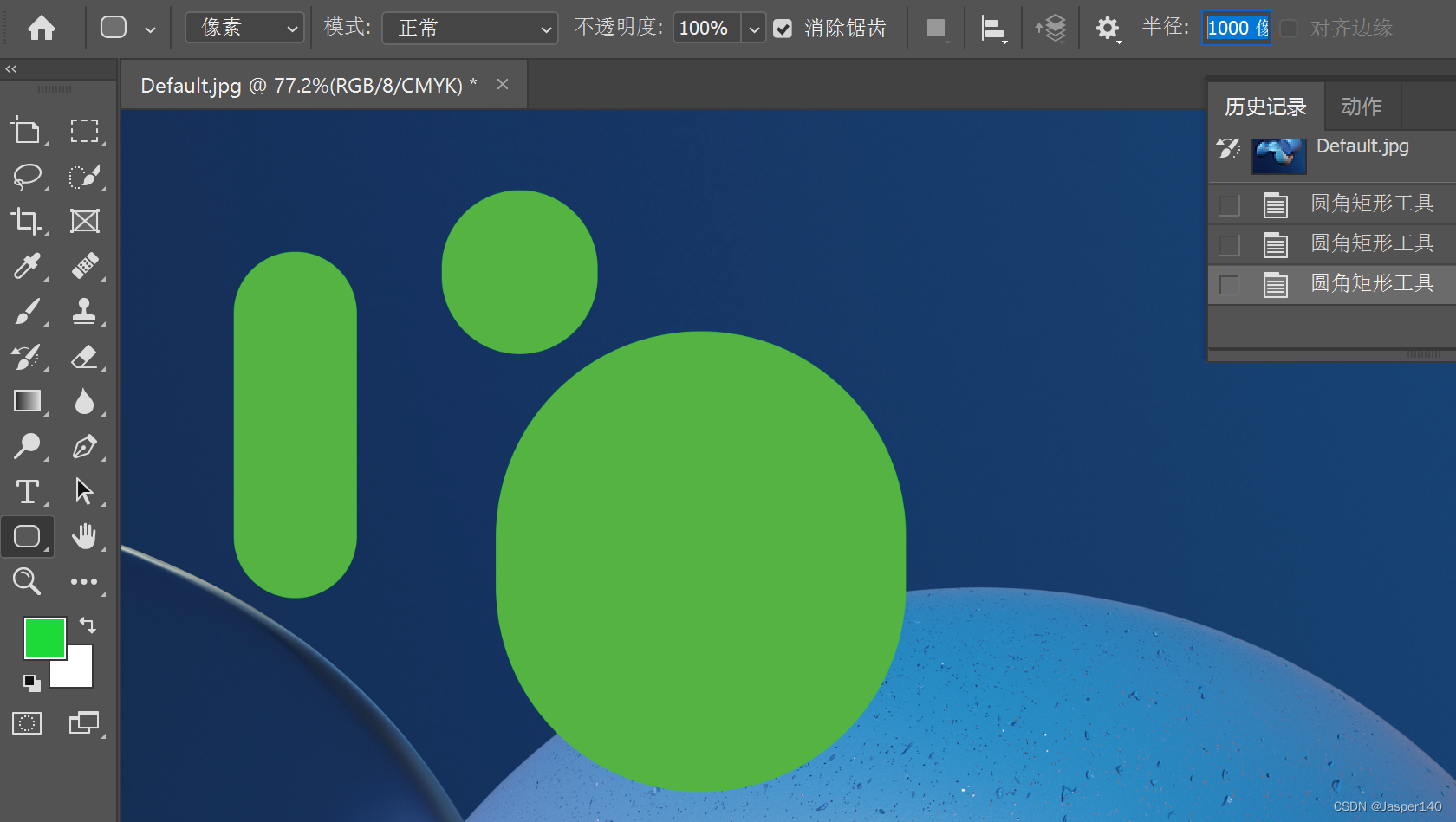Open the Edit Toolbar three-dots menu
This screenshot has width=1456, height=822.
tap(84, 581)
